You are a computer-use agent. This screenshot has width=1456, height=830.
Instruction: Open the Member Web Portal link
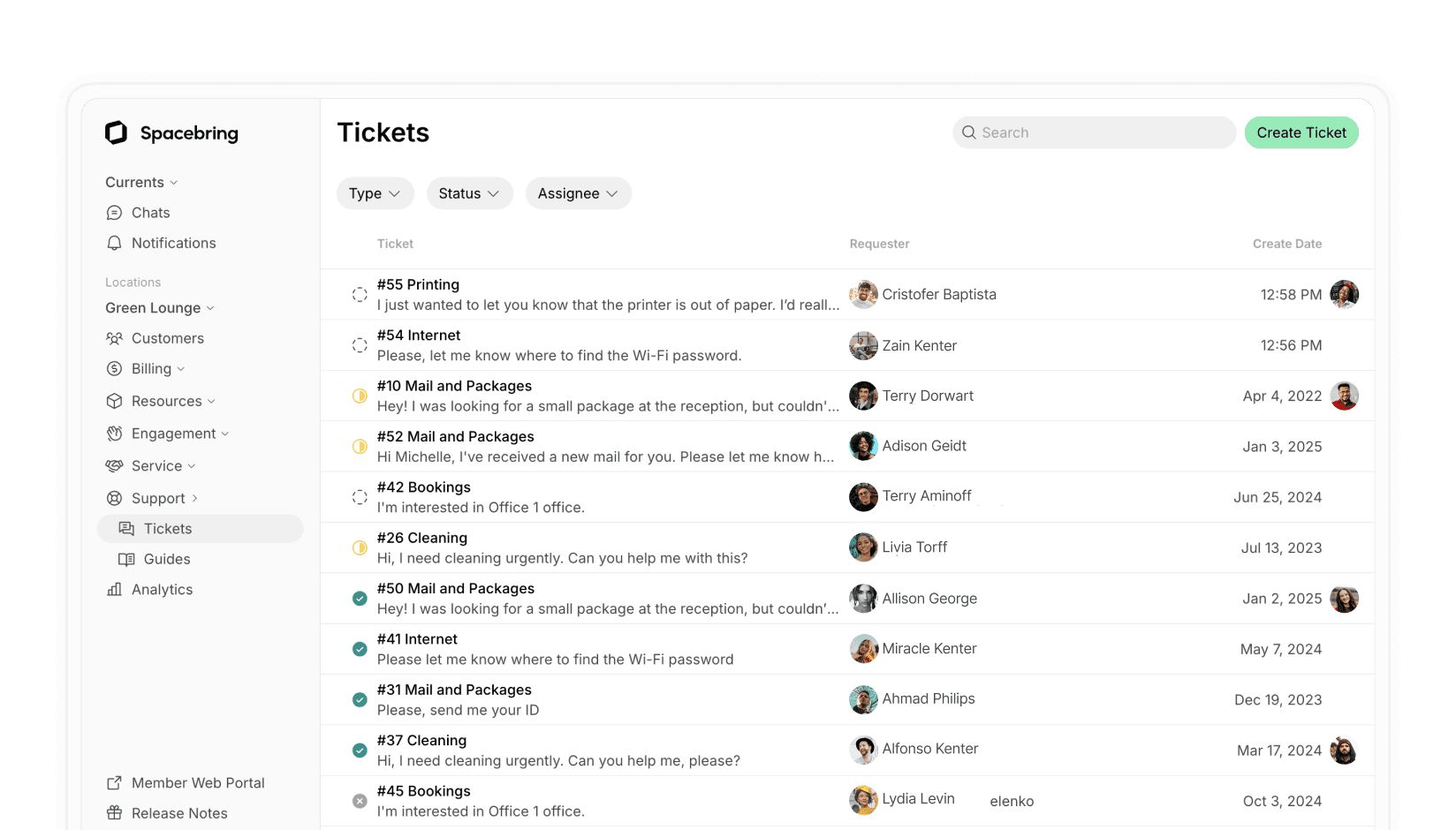coord(198,782)
